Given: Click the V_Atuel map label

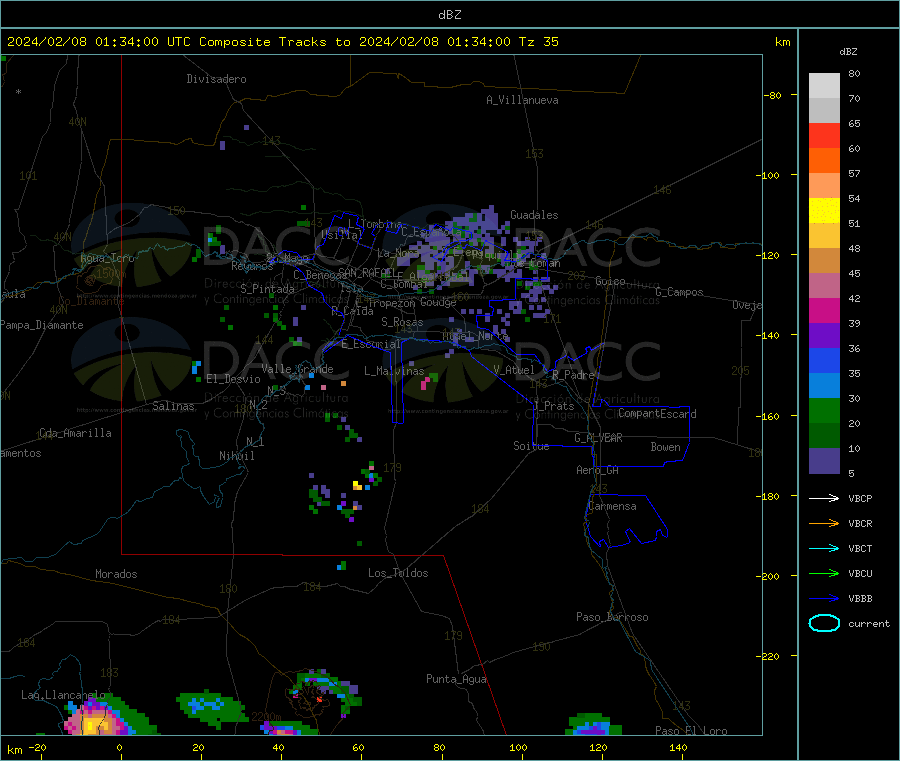Looking at the screenshot, I should pyautogui.click(x=514, y=370).
